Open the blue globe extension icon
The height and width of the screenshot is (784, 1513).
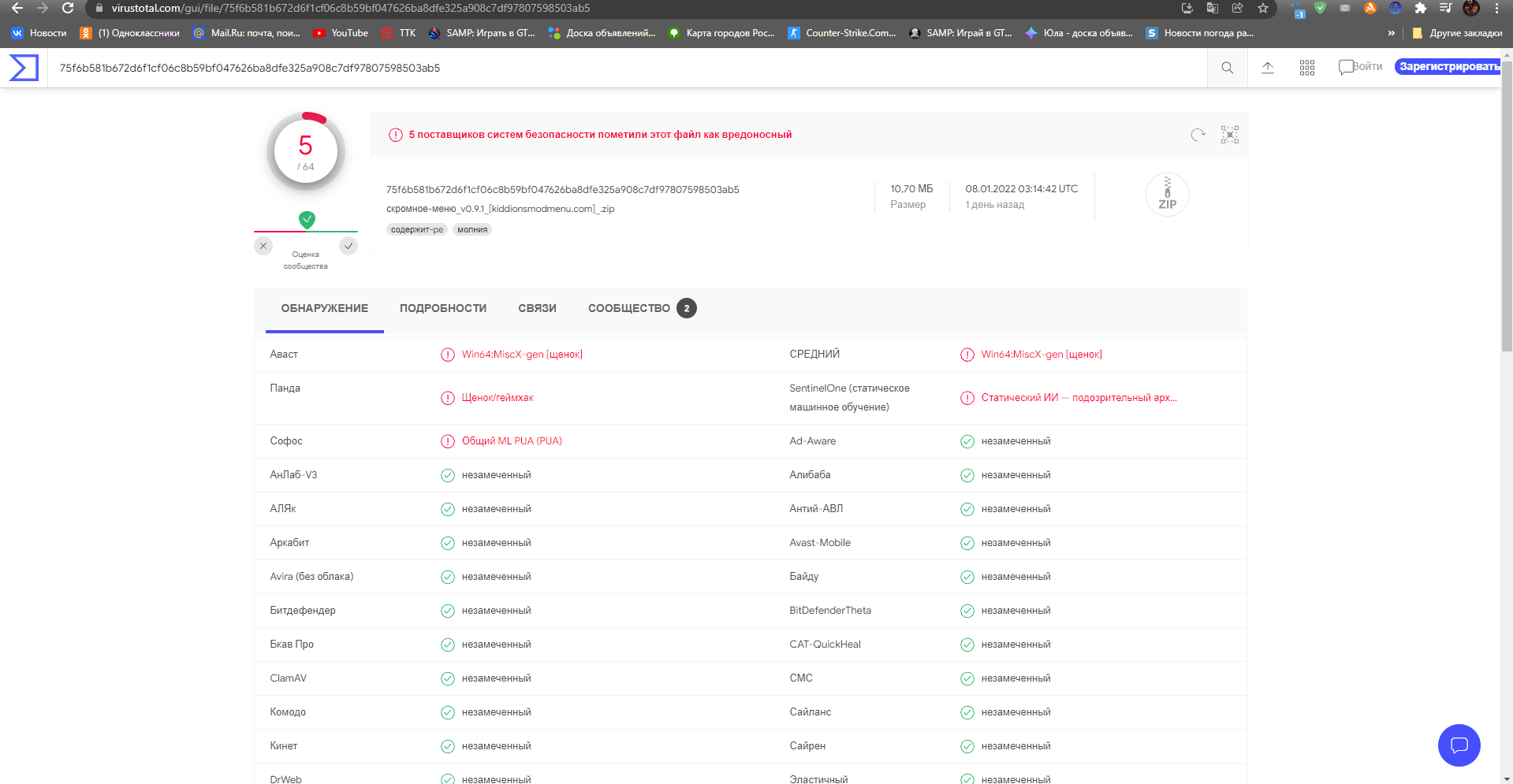[1396, 8]
